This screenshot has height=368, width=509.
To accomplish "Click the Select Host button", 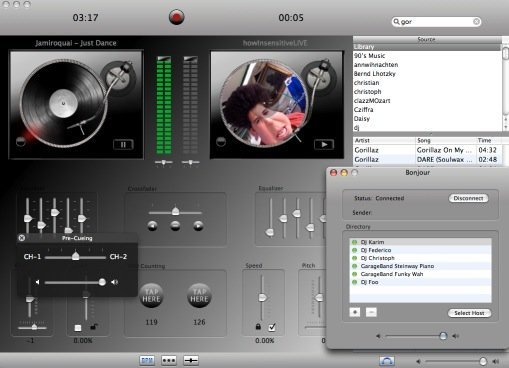I will click(469, 313).
